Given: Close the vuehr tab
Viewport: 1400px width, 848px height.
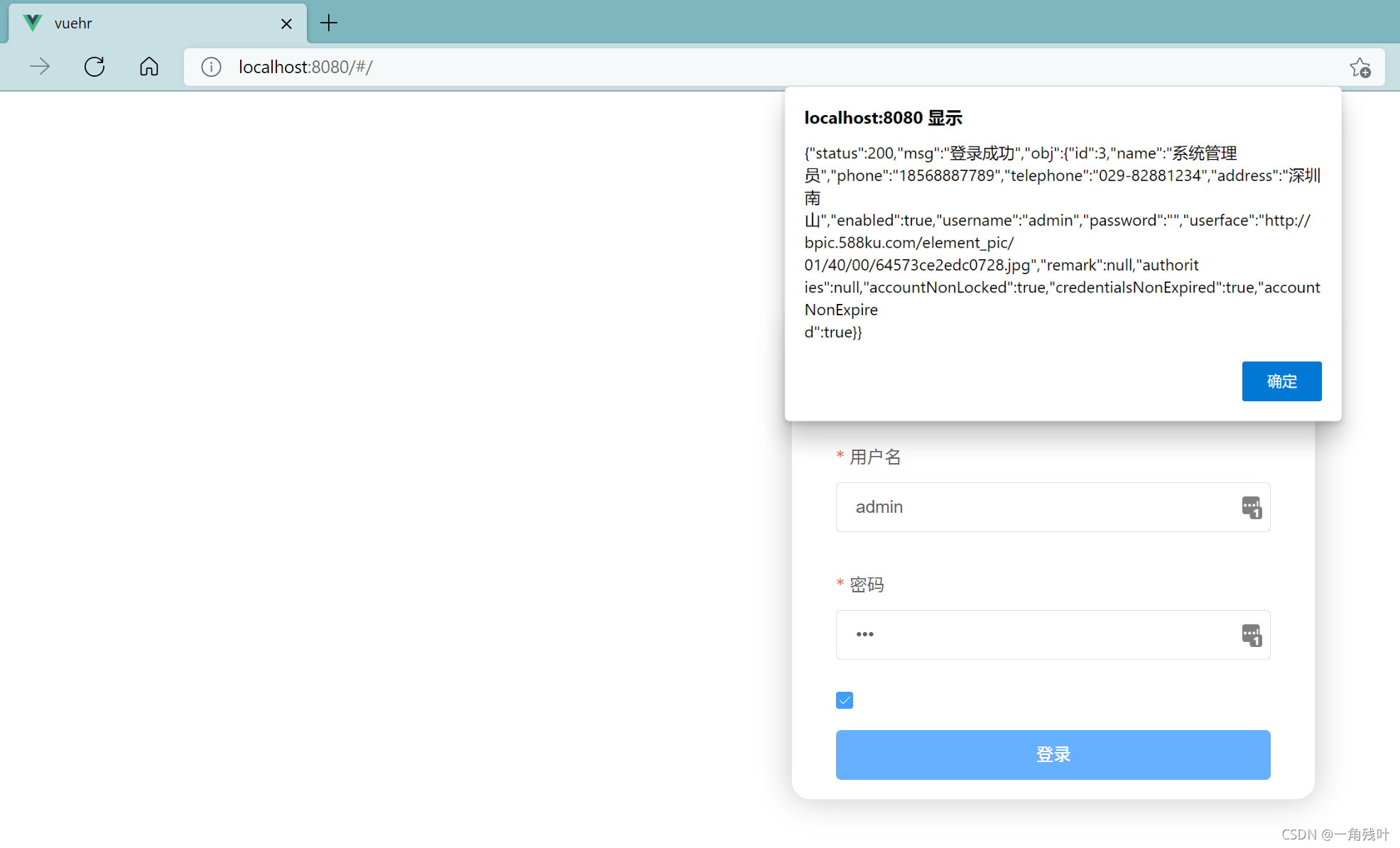Looking at the screenshot, I should 286,23.
